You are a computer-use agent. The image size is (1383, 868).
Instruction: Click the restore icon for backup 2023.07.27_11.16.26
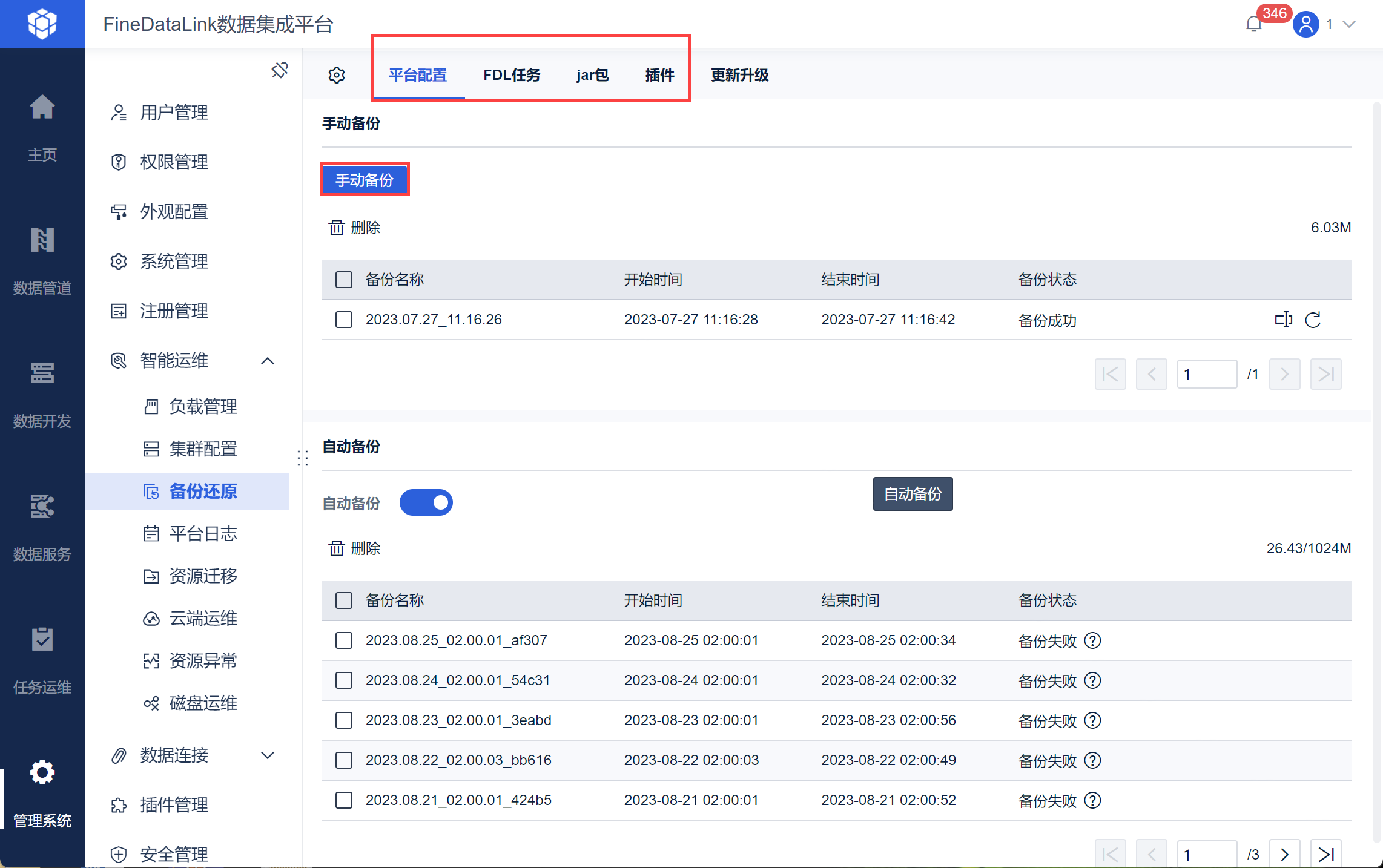tap(1313, 320)
